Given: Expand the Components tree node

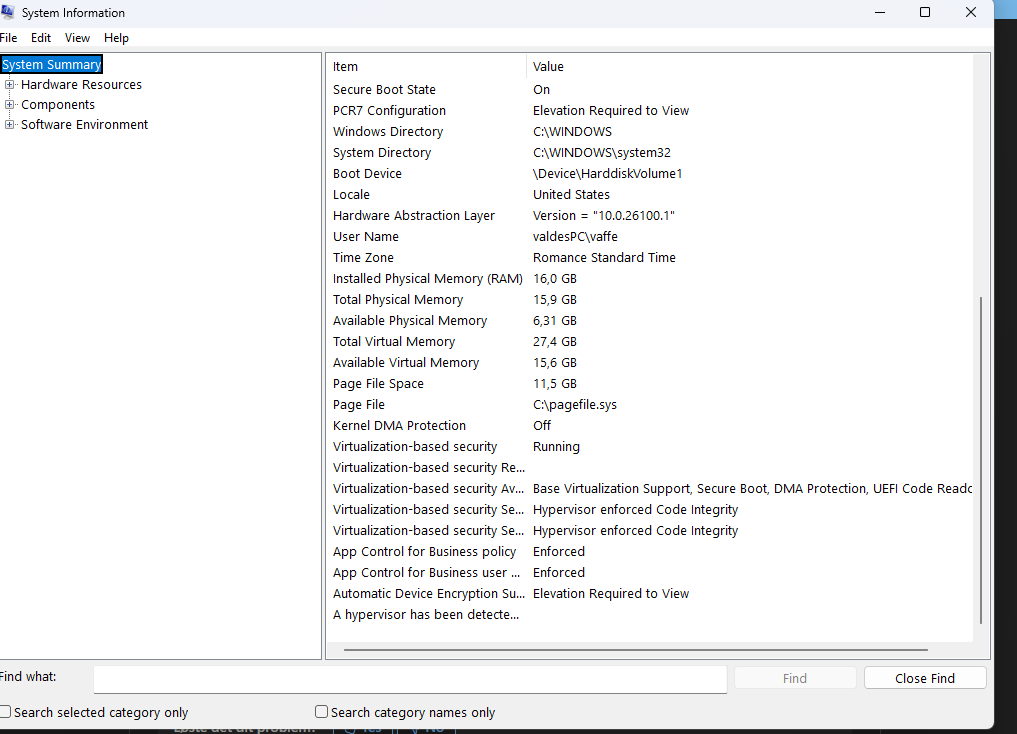Looking at the screenshot, I should [x=9, y=104].
